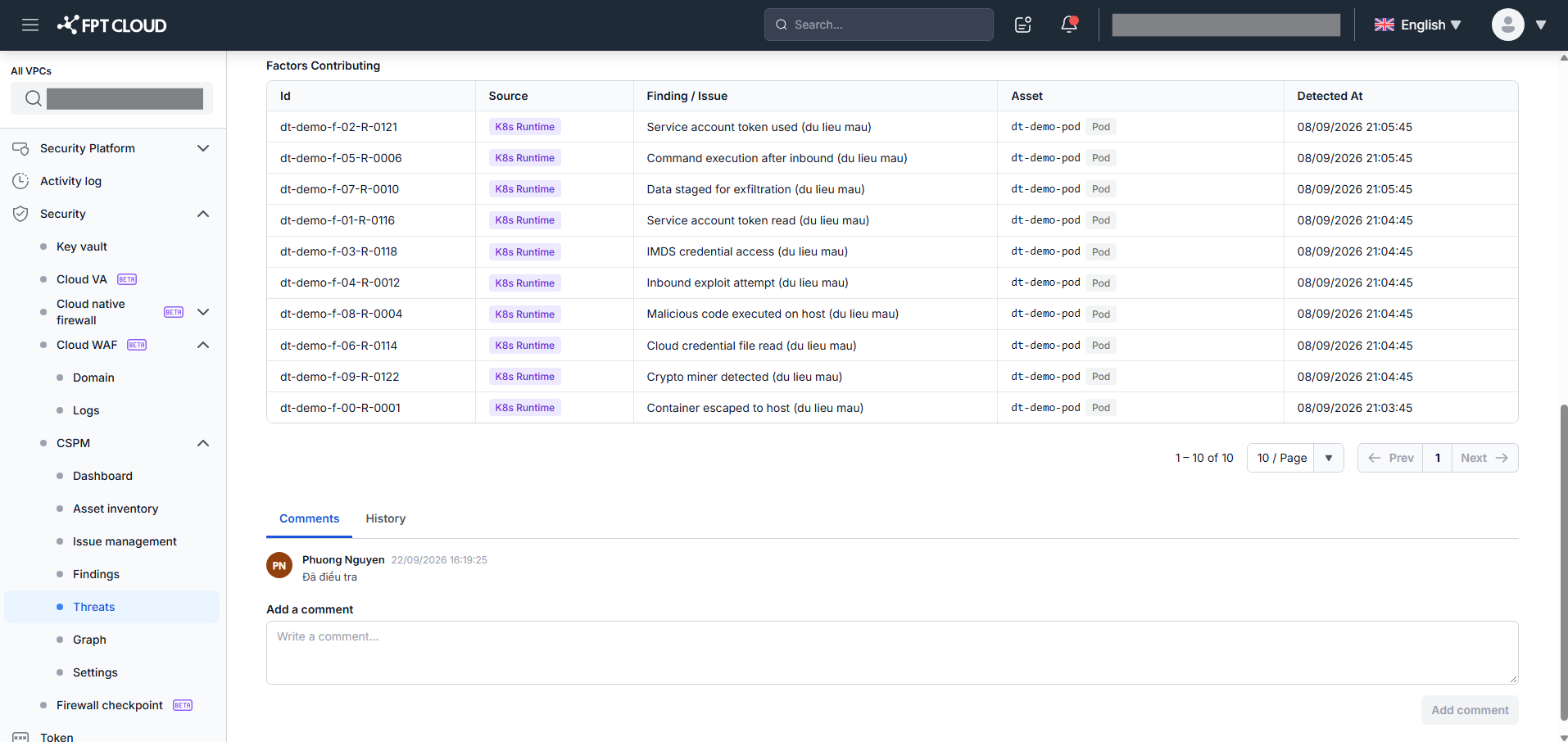Switch to the History tab
The width and height of the screenshot is (1568, 742).
click(x=385, y=518)
